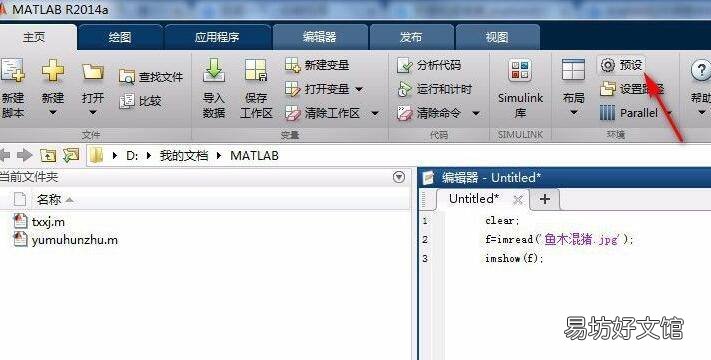Click 清除工作区 (Clear Workspace)
This screenshot has height=360, width=711.
coord(322,113)
